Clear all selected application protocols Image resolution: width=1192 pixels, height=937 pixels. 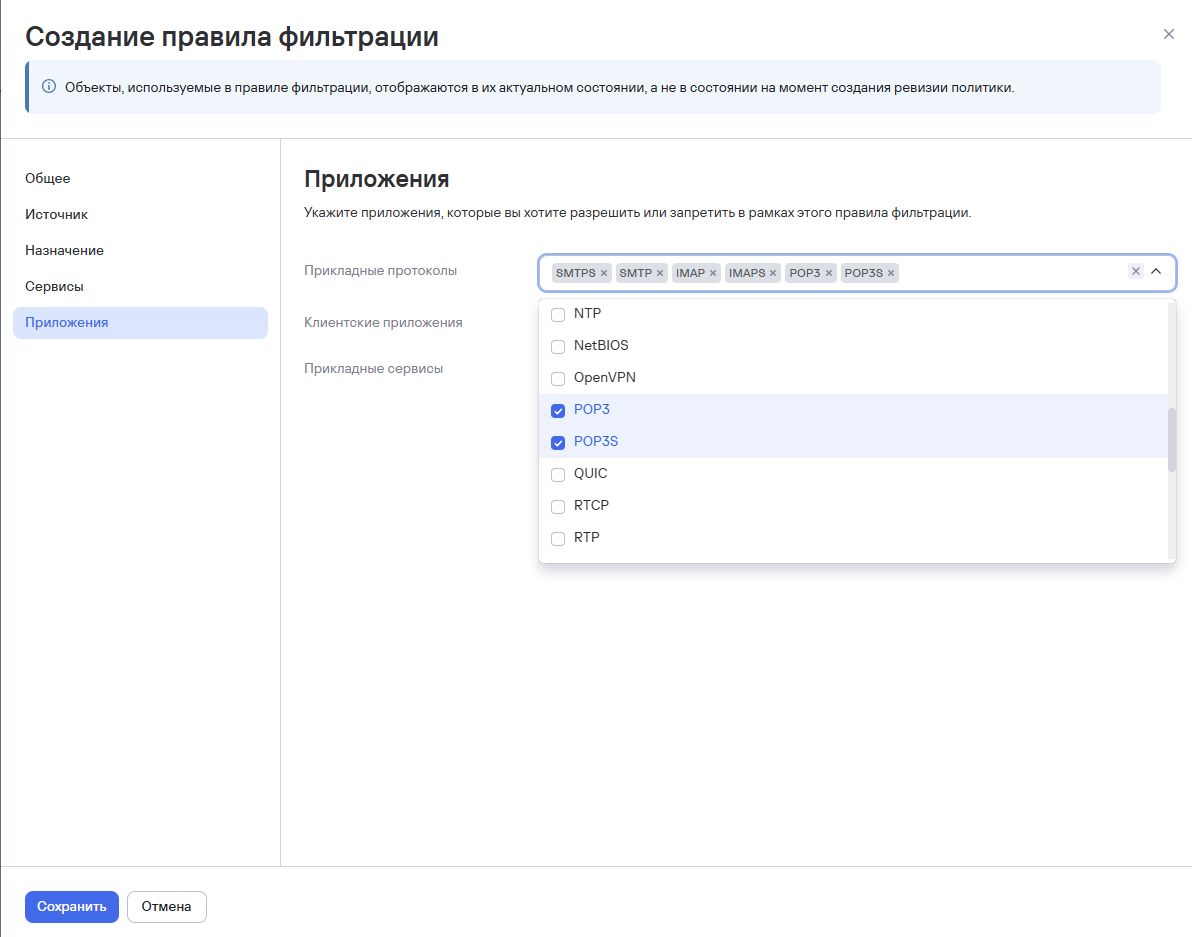(x=1136, y=271)
